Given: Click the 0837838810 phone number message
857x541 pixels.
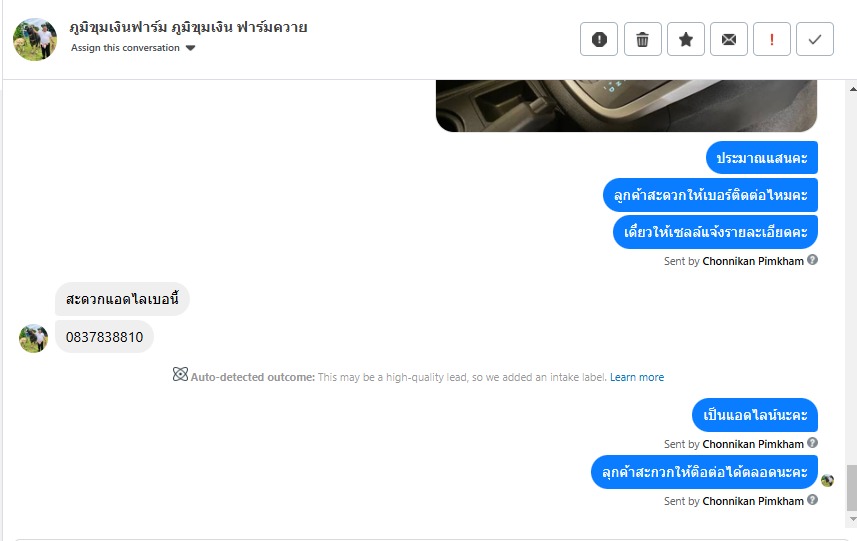Looking at the screenshot, I should tap(104, 337).
